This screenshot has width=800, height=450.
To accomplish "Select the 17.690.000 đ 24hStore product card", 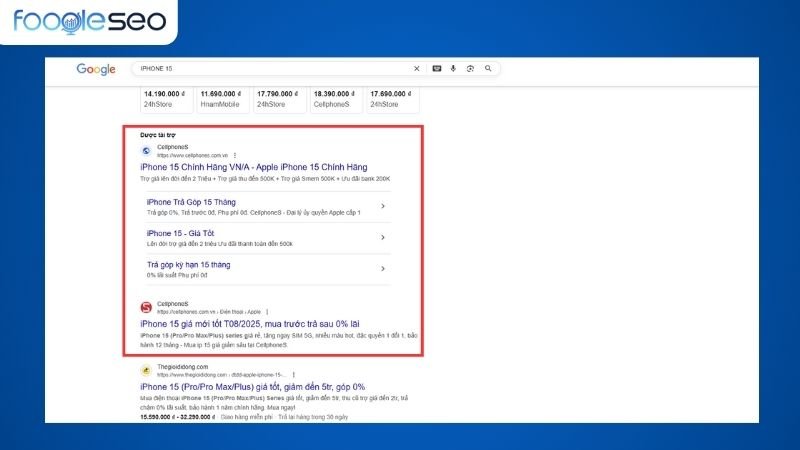I will [393, 99].
